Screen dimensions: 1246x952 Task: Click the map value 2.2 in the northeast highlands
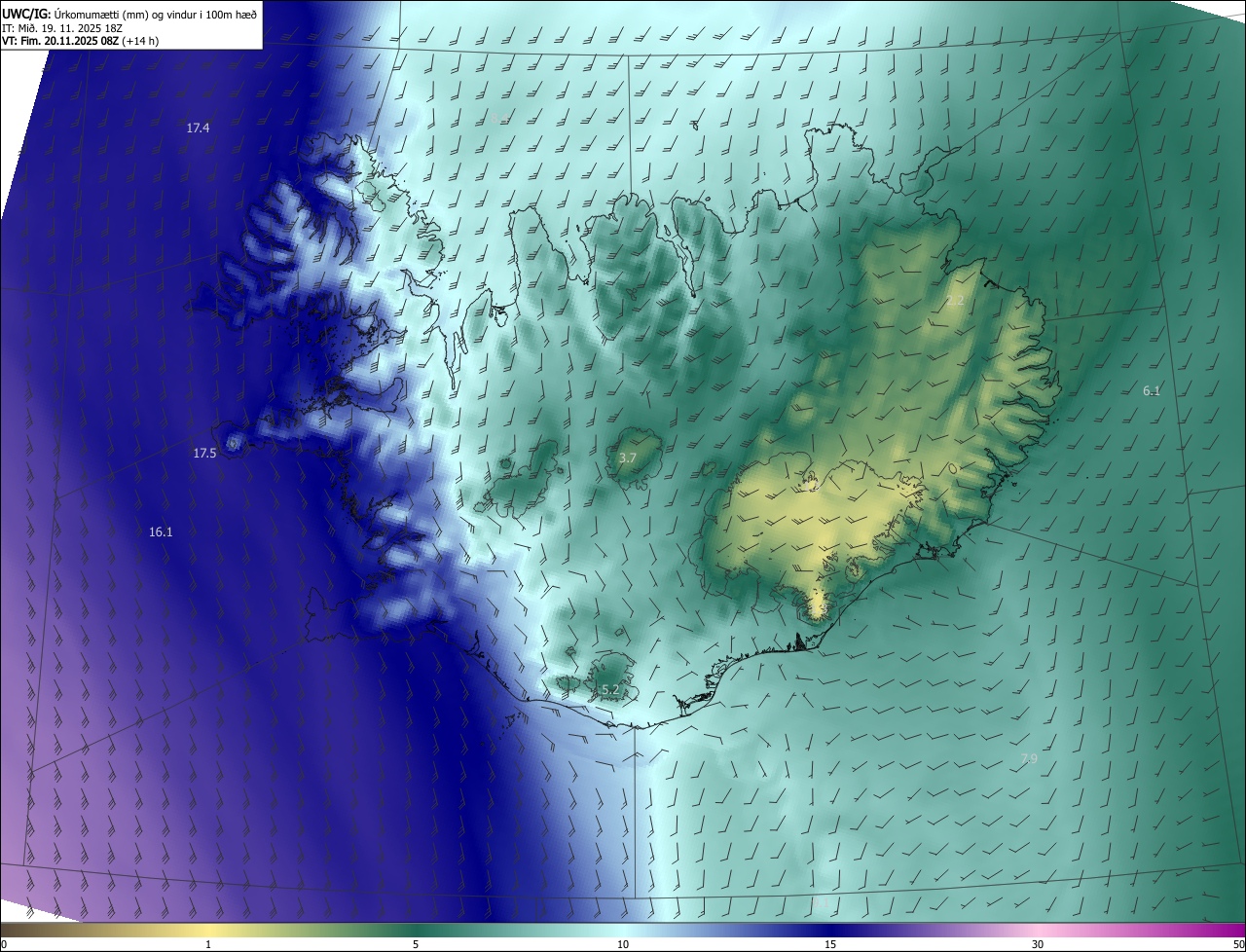[956, 301]
